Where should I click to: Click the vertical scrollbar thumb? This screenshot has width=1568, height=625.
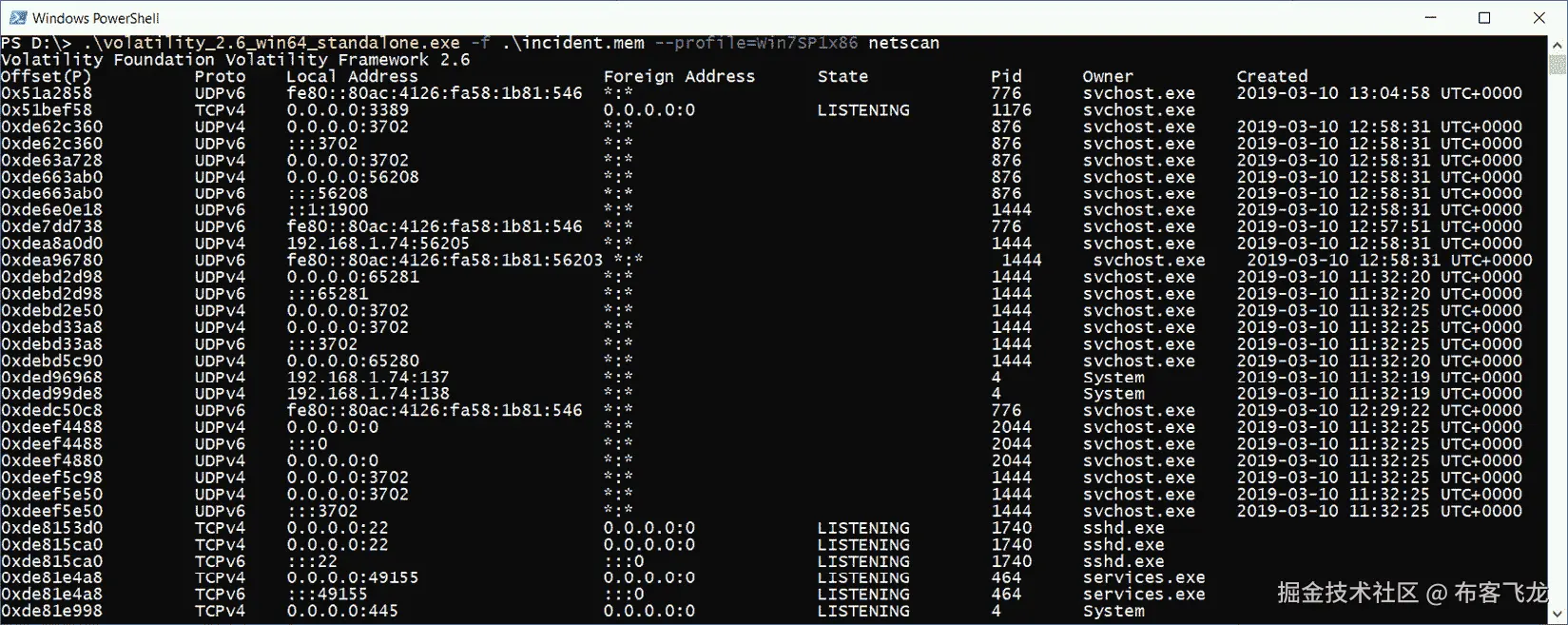1558,64
